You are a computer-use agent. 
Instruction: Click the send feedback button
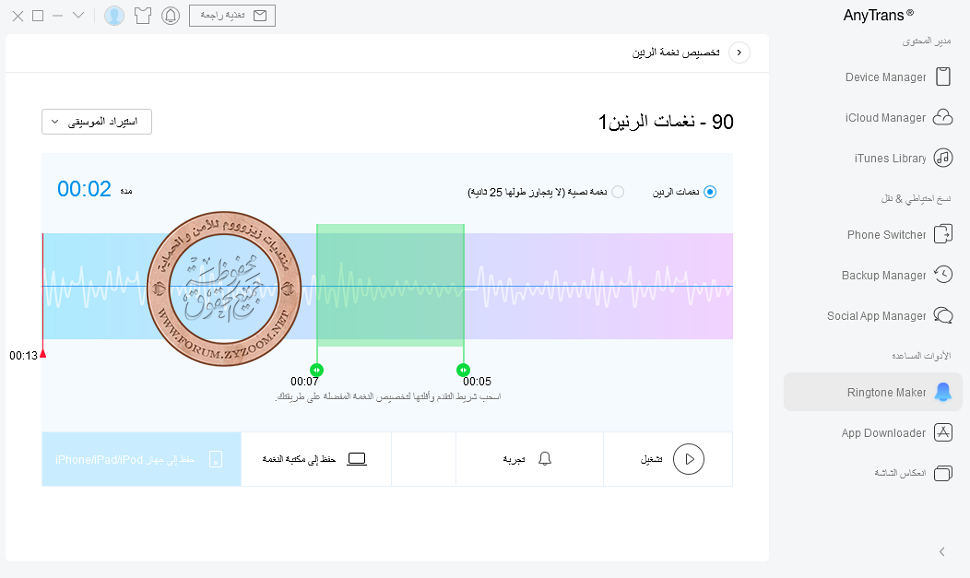click(x=232, y=16)
